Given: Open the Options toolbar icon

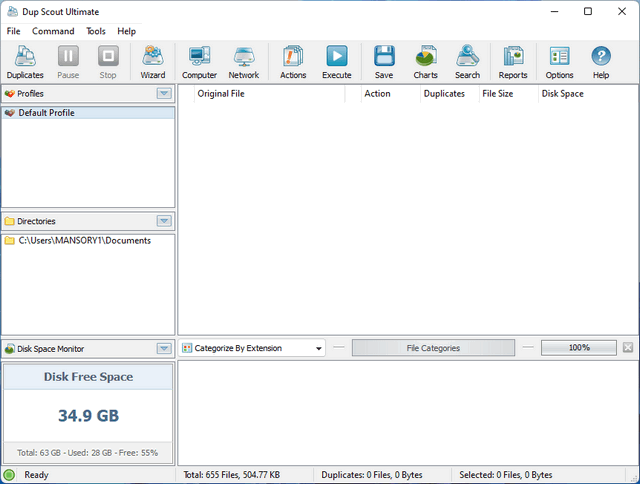Looking at the screenshot, I should (x=559, y=62).
